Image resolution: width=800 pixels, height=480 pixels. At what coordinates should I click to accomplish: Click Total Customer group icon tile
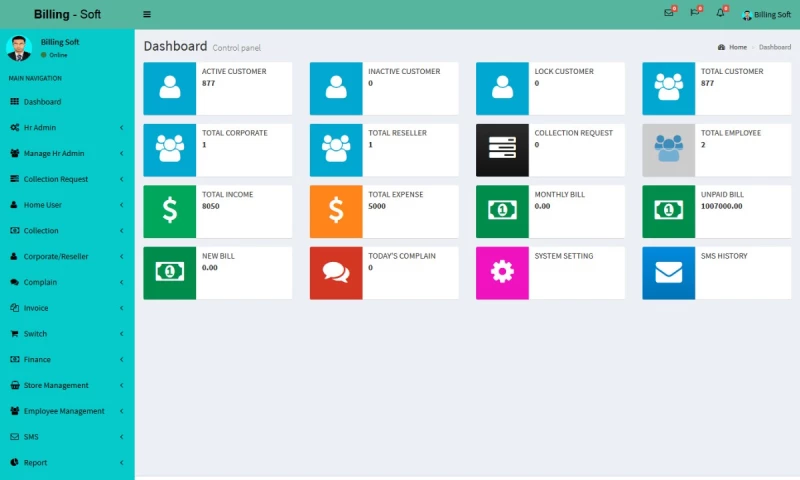[x=668, y=88]
